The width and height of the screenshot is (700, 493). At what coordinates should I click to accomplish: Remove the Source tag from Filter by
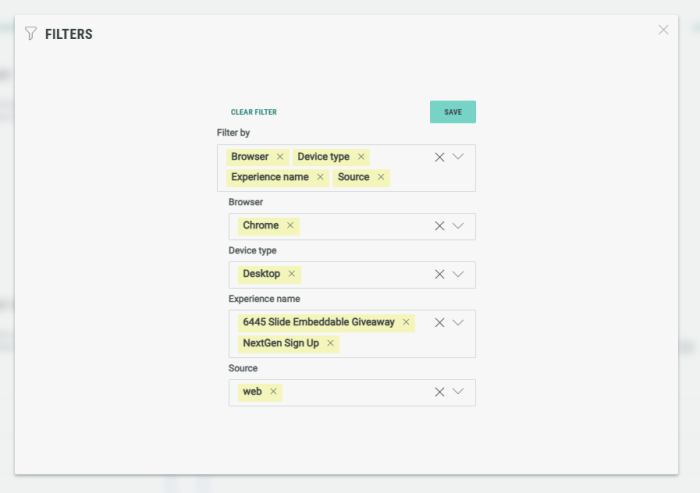pyautogui.click(x=381, y=177)
